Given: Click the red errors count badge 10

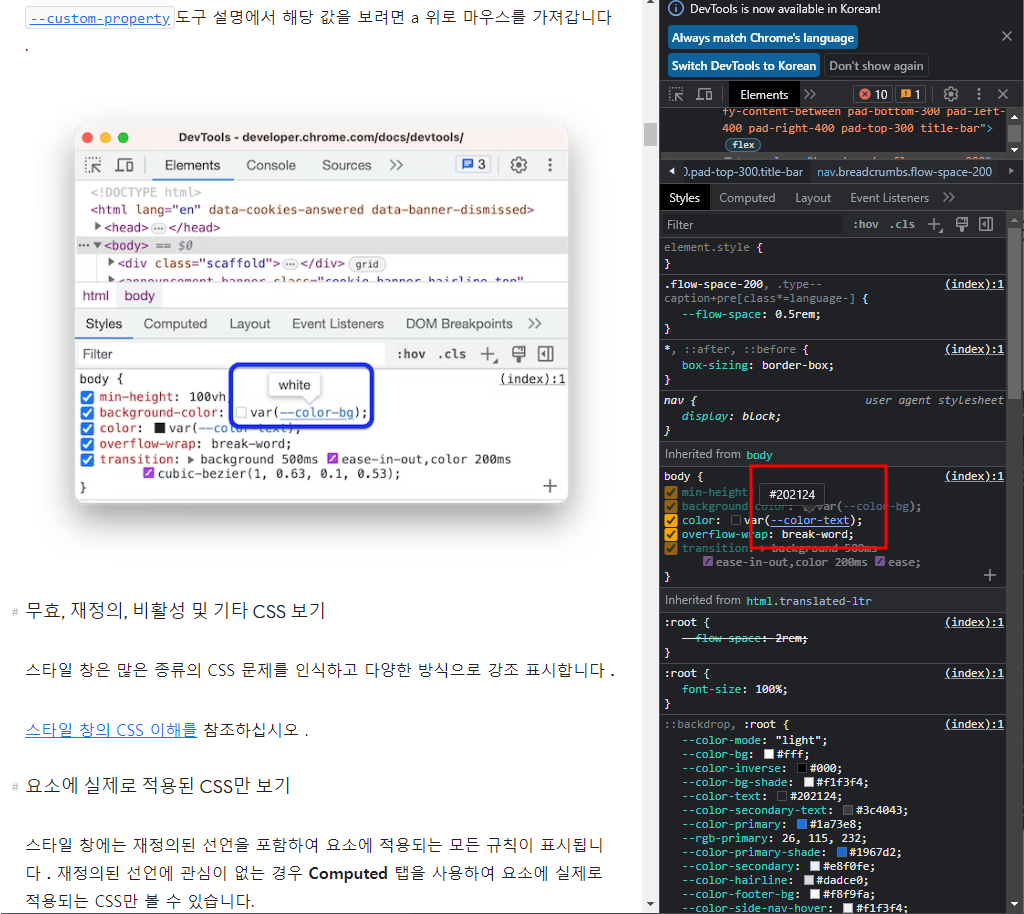Looking at the screenshot, I should point(873,94).
